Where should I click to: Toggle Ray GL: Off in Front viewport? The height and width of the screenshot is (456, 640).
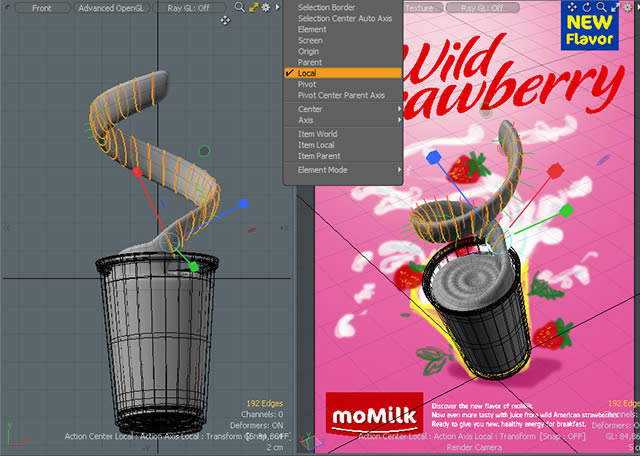click(191, 8)
